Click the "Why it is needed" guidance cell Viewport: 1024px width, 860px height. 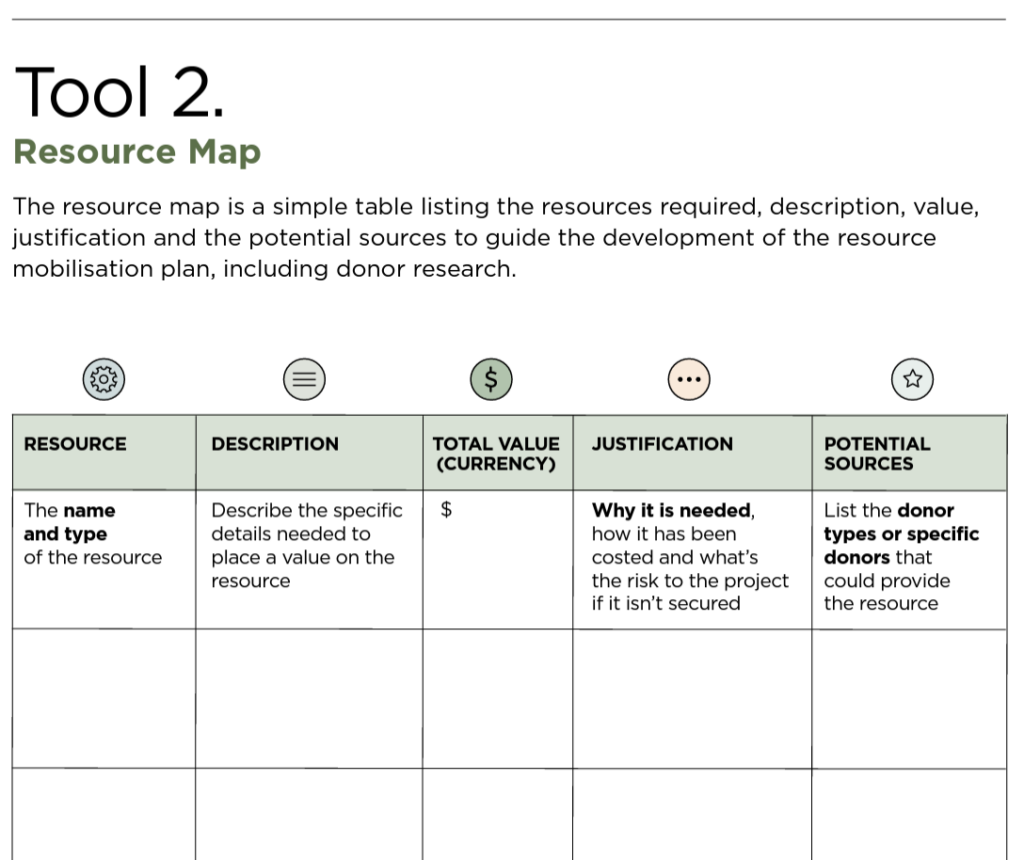(690, 557)
